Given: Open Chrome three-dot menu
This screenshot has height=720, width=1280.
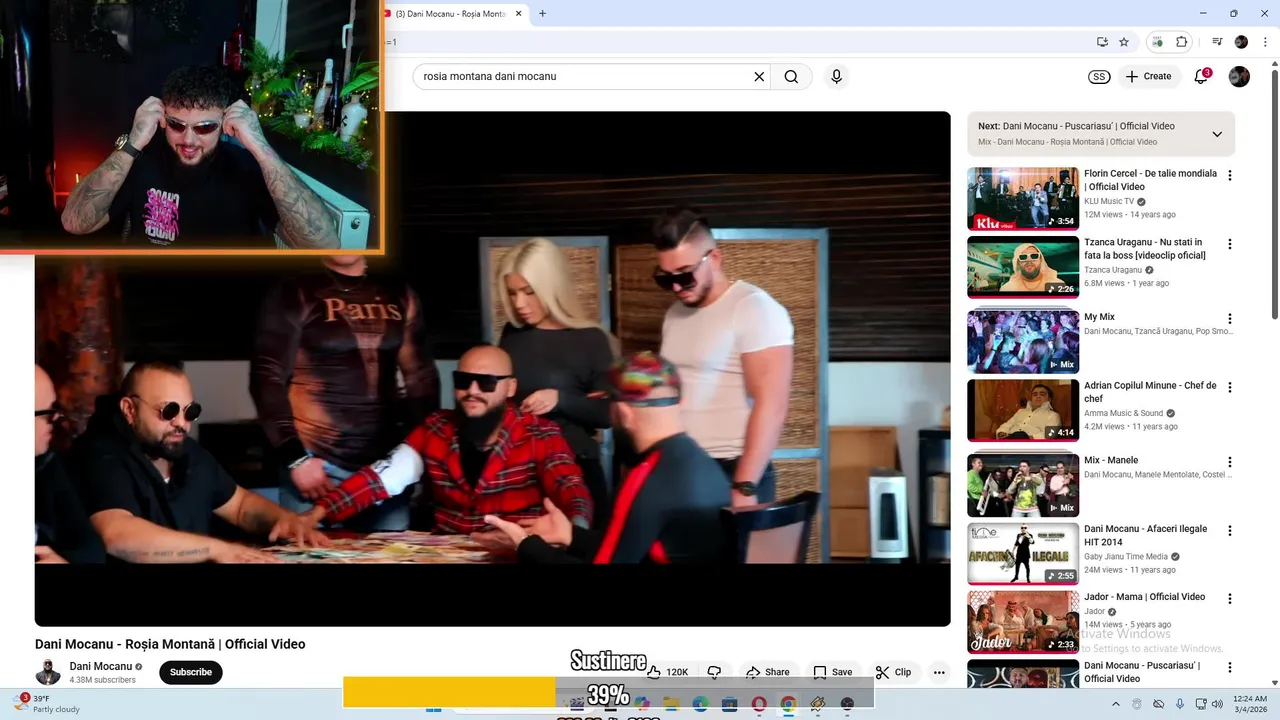Looking at the screenshot, I should 1265,42.
